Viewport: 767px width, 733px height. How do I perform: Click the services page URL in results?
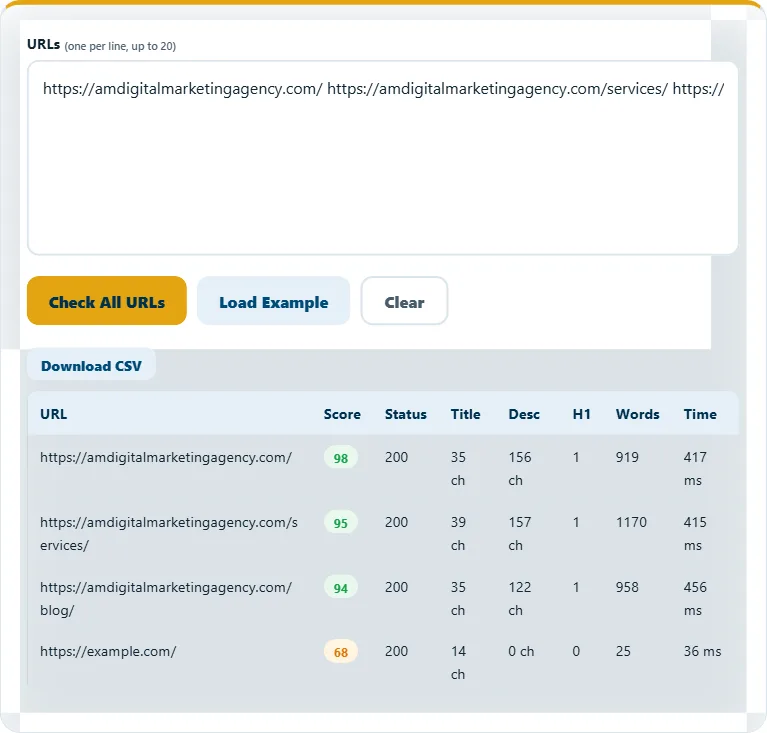169,533
